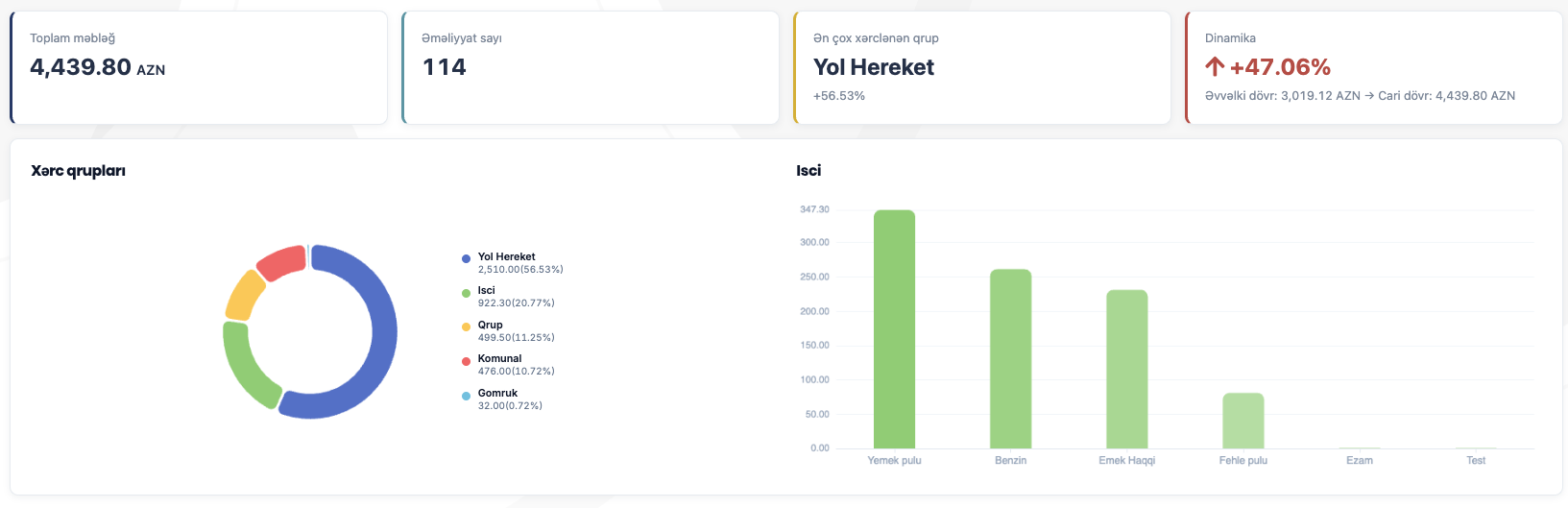Open the Əməliyyat sayı card showing 114
The height and width of the screenshot is (508, 1568).
(591, 67)
